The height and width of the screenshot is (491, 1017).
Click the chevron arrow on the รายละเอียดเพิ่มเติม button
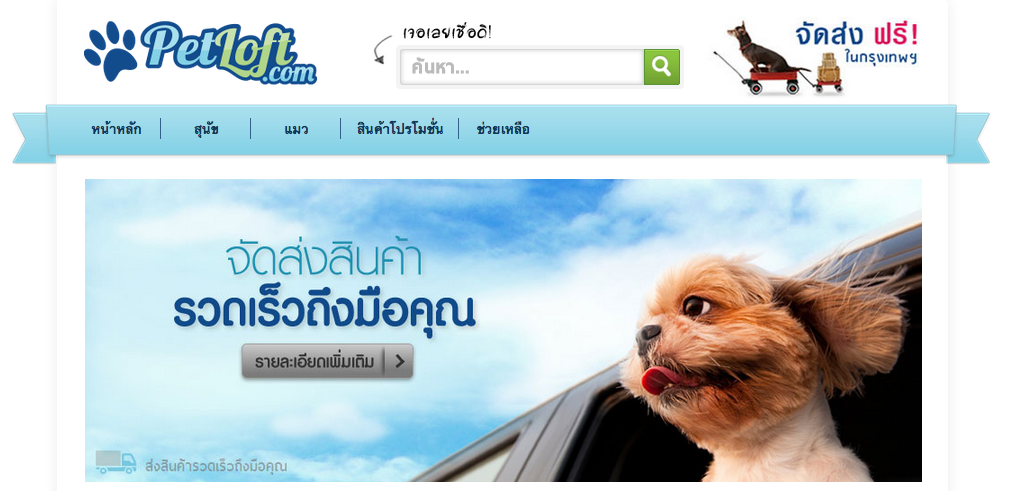click(400, 361)
